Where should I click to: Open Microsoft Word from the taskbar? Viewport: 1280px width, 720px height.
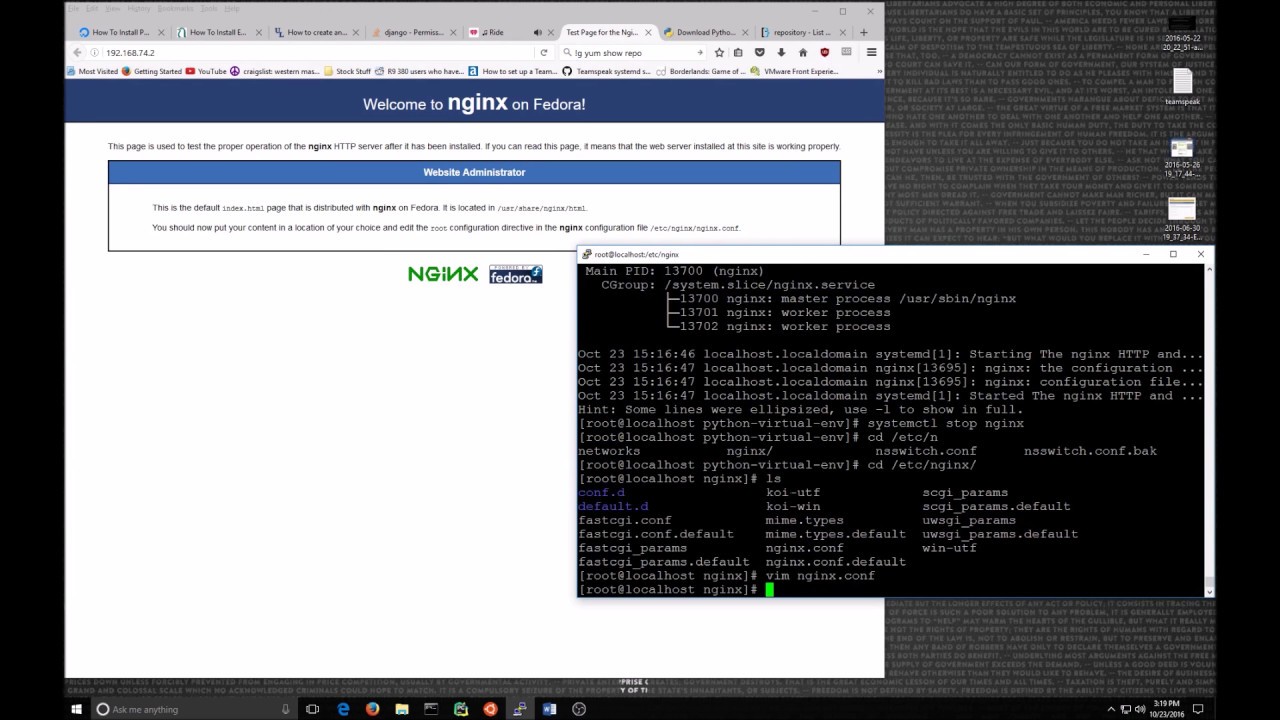pos(549,709)
